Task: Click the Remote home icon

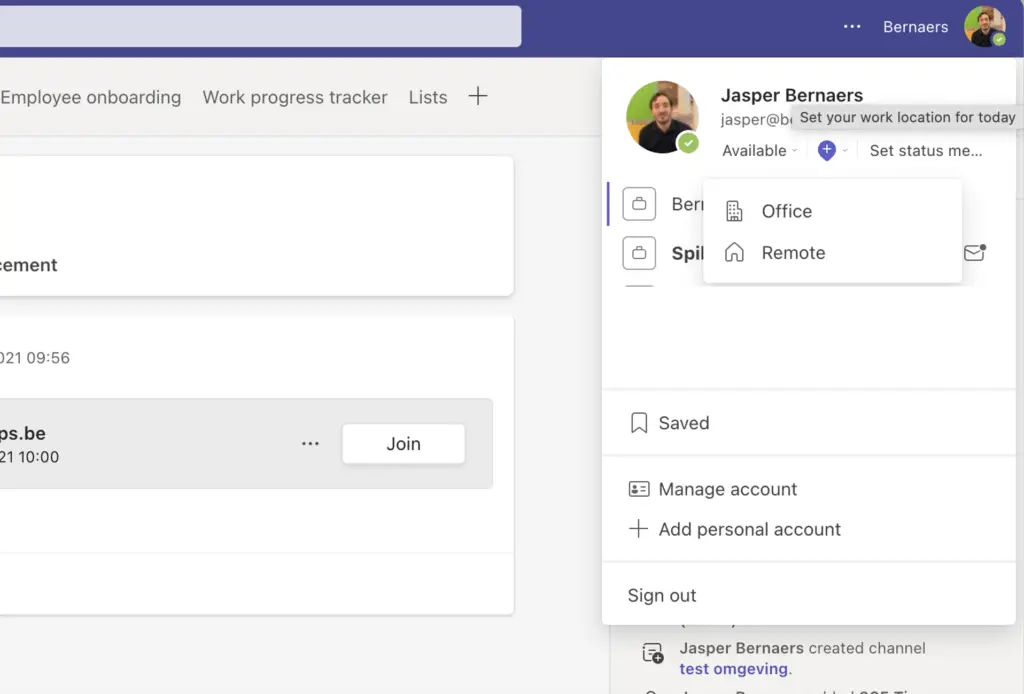Action: (x=734, y=253)
